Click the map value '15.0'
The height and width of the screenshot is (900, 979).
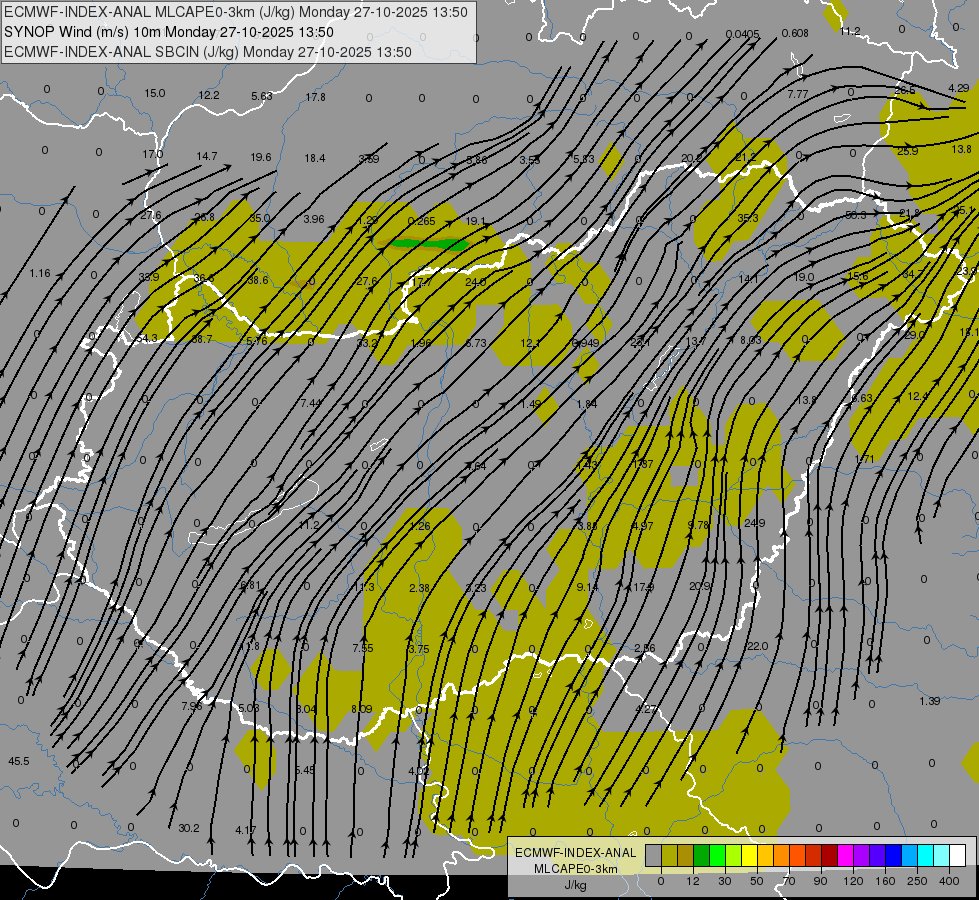155,94
